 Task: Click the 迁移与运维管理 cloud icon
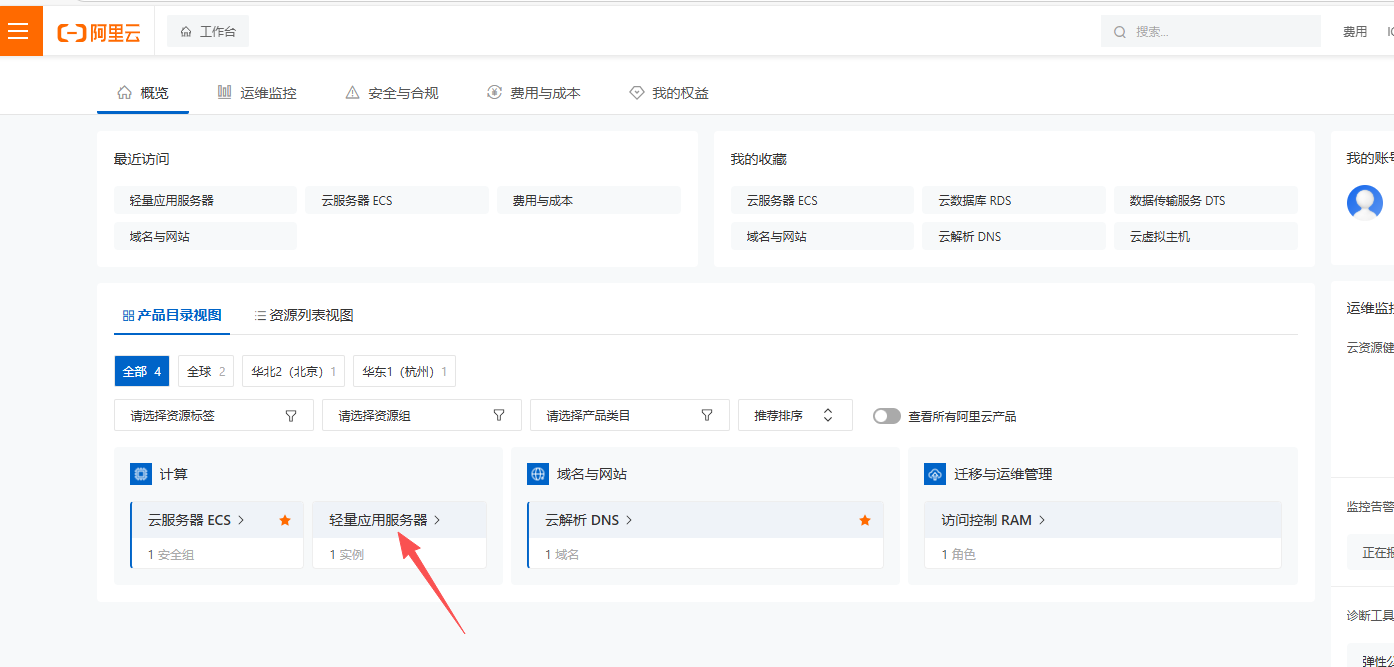935,474
